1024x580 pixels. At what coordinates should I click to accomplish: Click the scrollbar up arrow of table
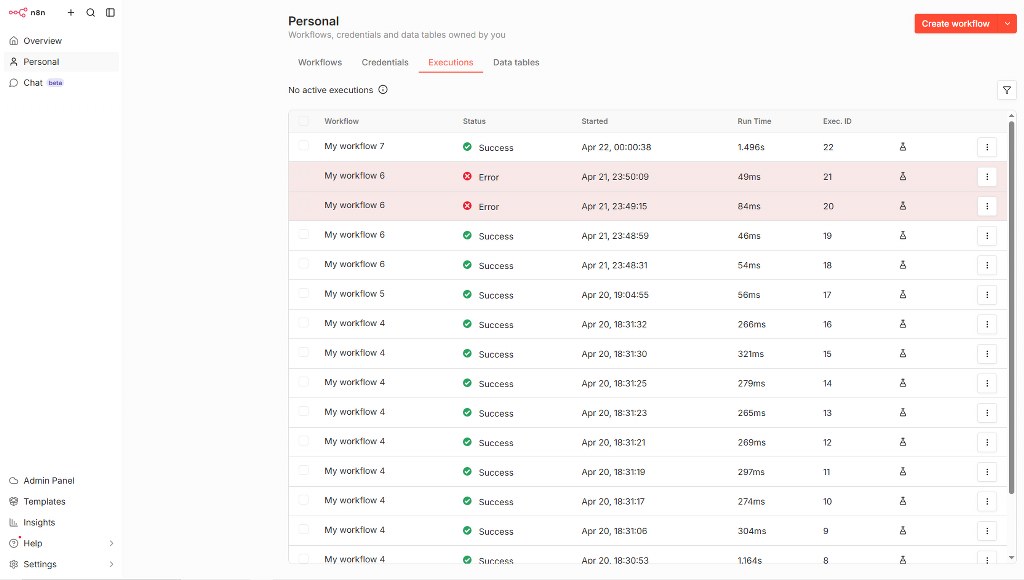[x=1012, y=116]
